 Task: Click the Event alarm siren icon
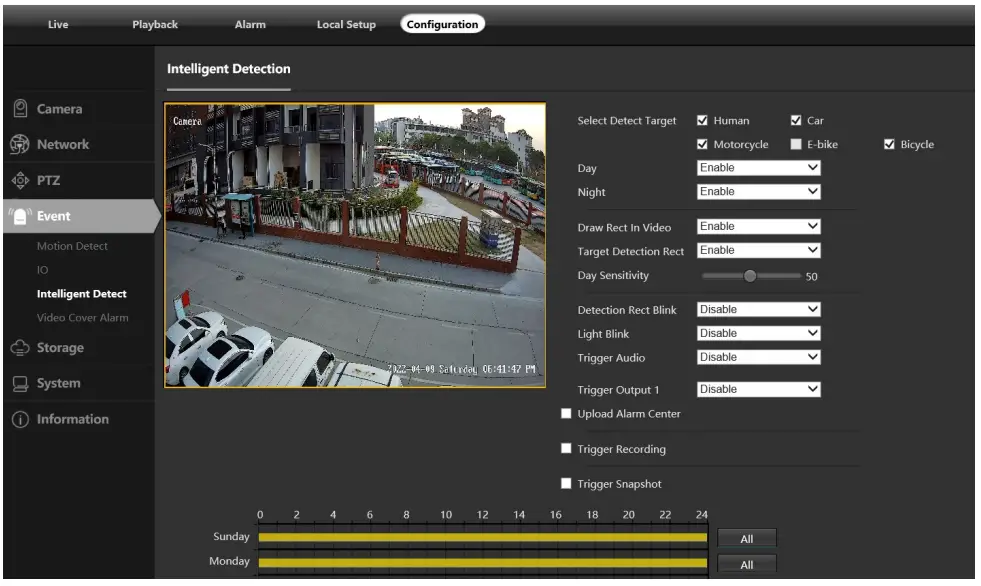point(20,216)
